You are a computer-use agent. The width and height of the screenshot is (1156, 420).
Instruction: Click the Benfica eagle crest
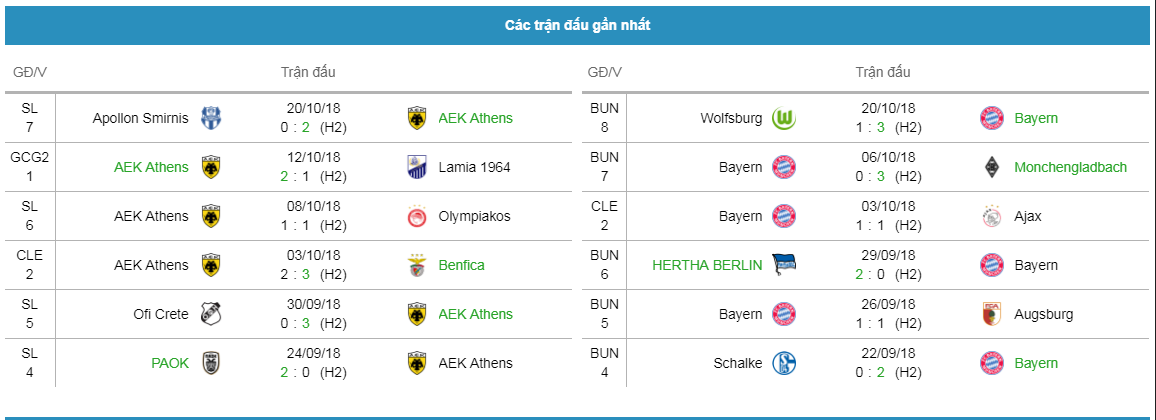pos(417,265)
